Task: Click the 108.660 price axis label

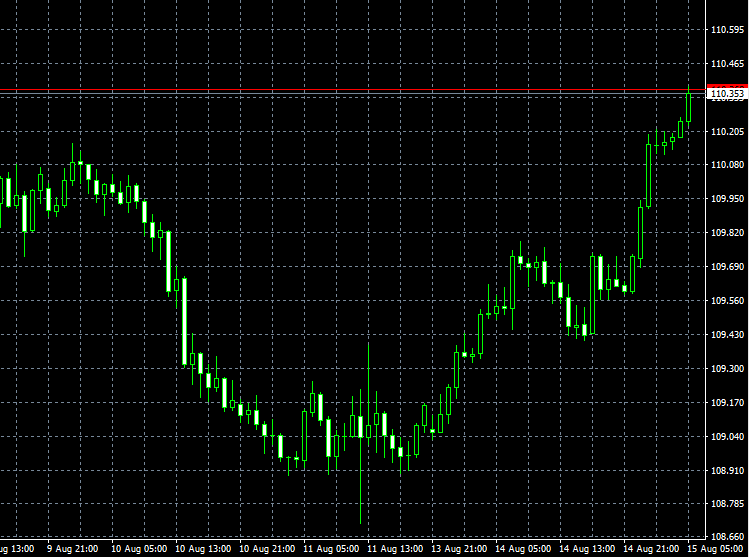Action: [728, 536]
